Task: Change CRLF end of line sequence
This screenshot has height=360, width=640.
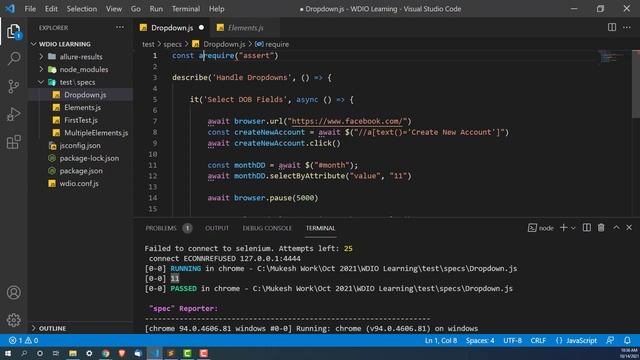Action: (x=538, y=340)
